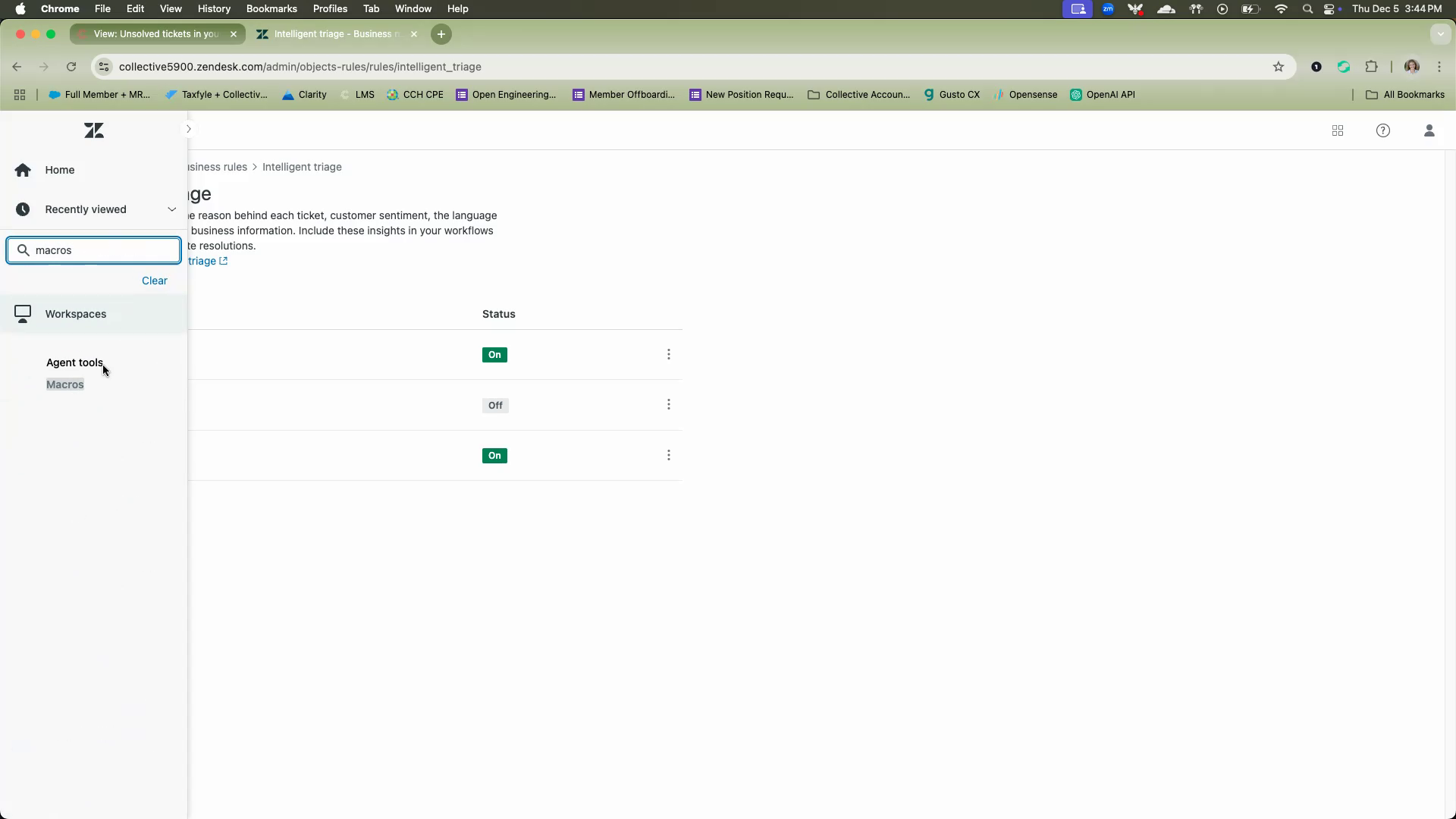Open the help question mark icon
The image size is (1456, 819).
click(1383, 130)
